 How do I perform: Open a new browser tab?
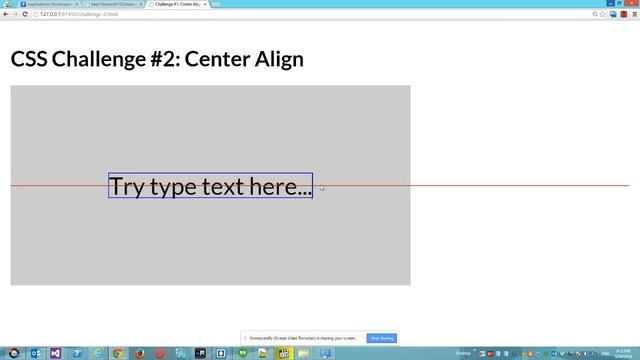tap(216, 4)
